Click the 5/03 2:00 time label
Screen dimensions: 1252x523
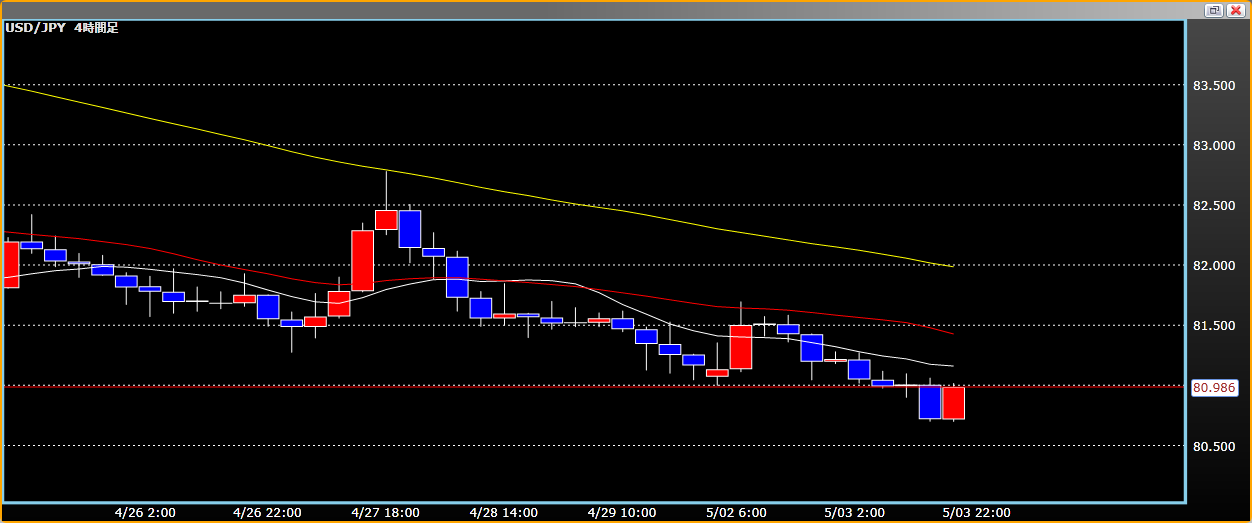click(855, 512)
